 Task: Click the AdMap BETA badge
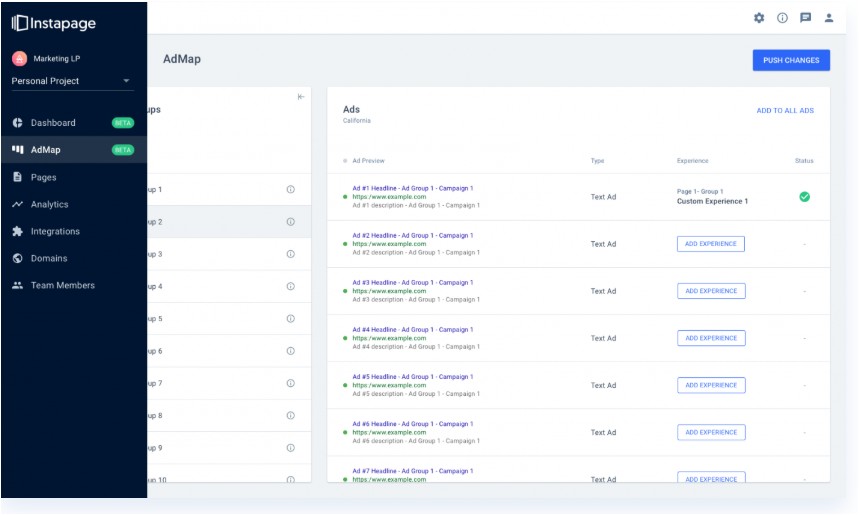tap(123, 150)
